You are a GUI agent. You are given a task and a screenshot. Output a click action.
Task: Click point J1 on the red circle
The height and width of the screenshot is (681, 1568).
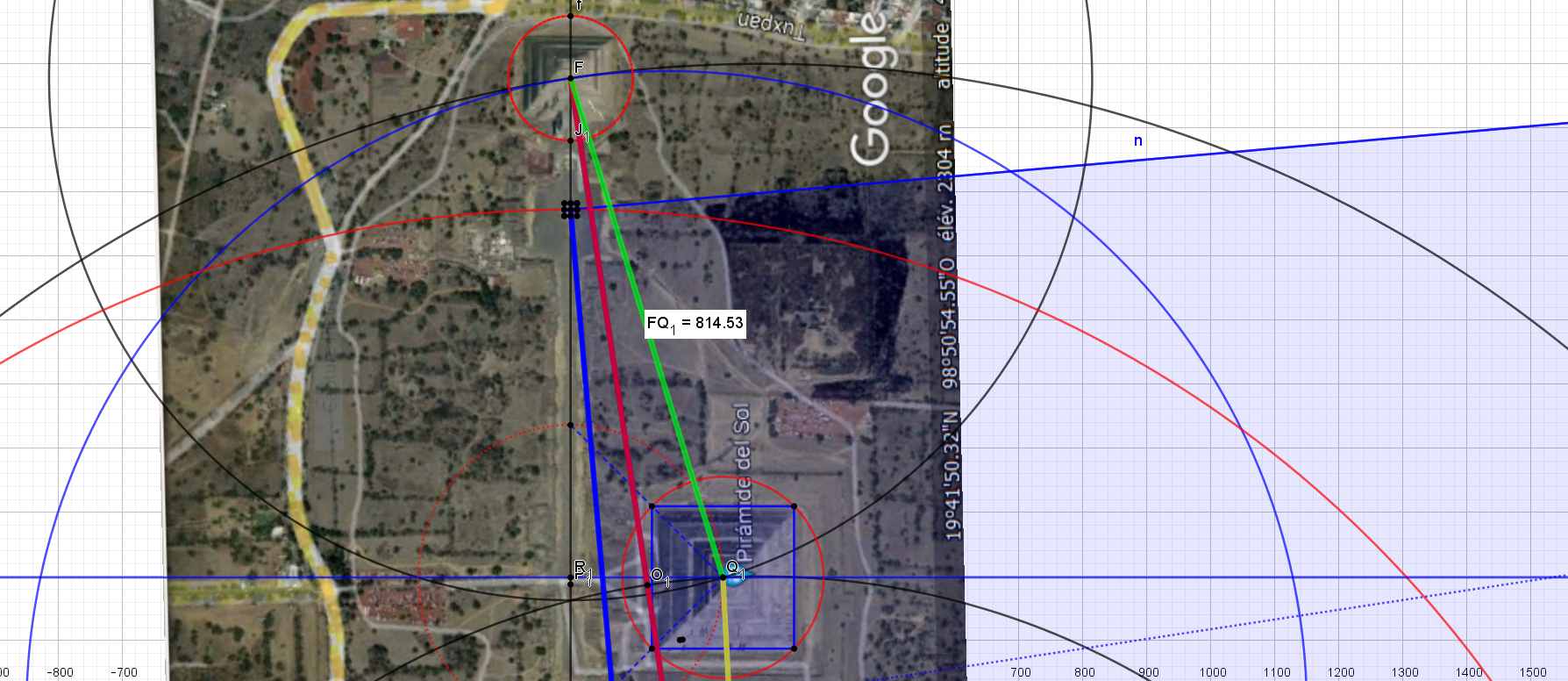[571, 140]
